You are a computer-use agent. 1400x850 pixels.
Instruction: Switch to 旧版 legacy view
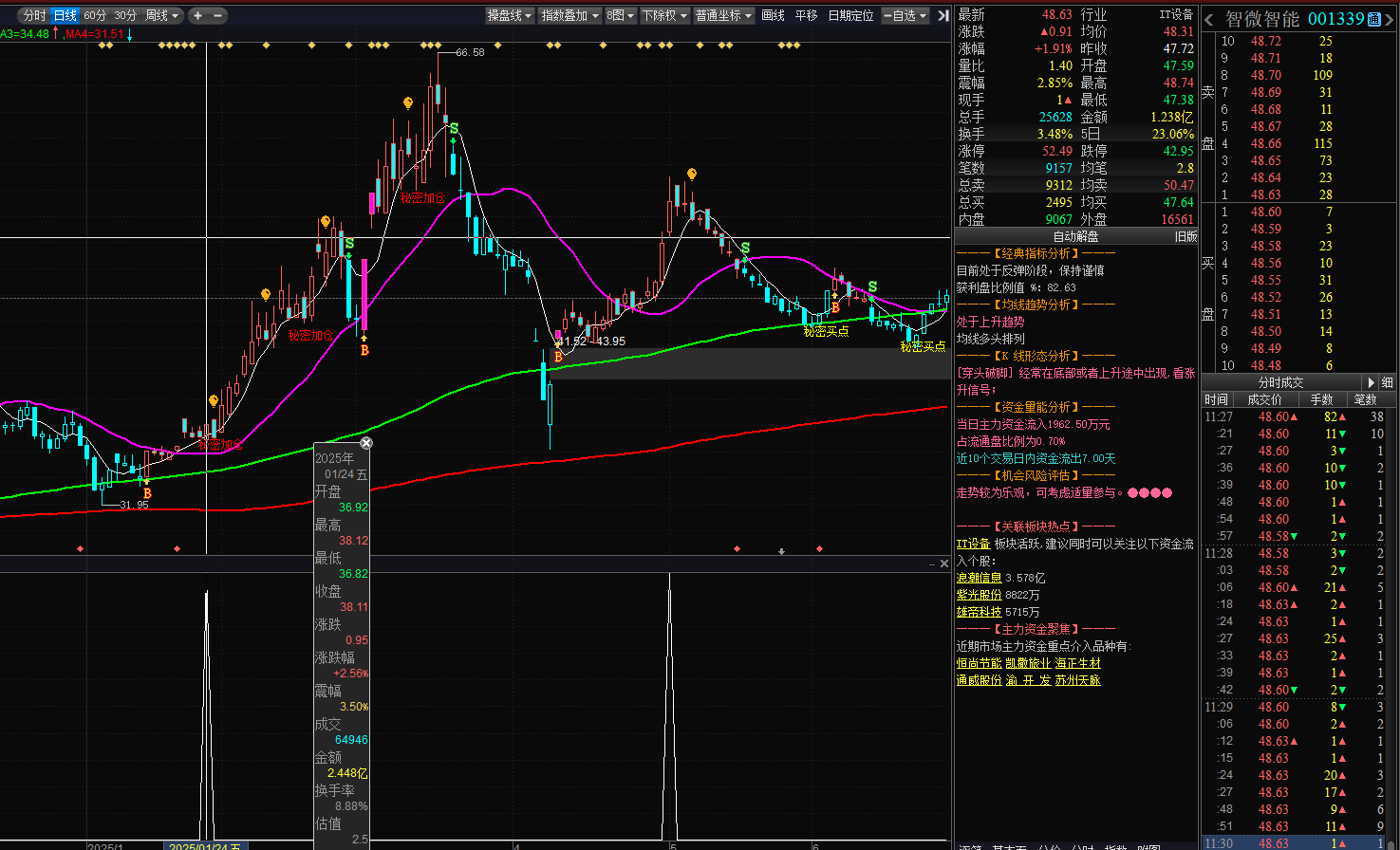[x=1186, y=236]
